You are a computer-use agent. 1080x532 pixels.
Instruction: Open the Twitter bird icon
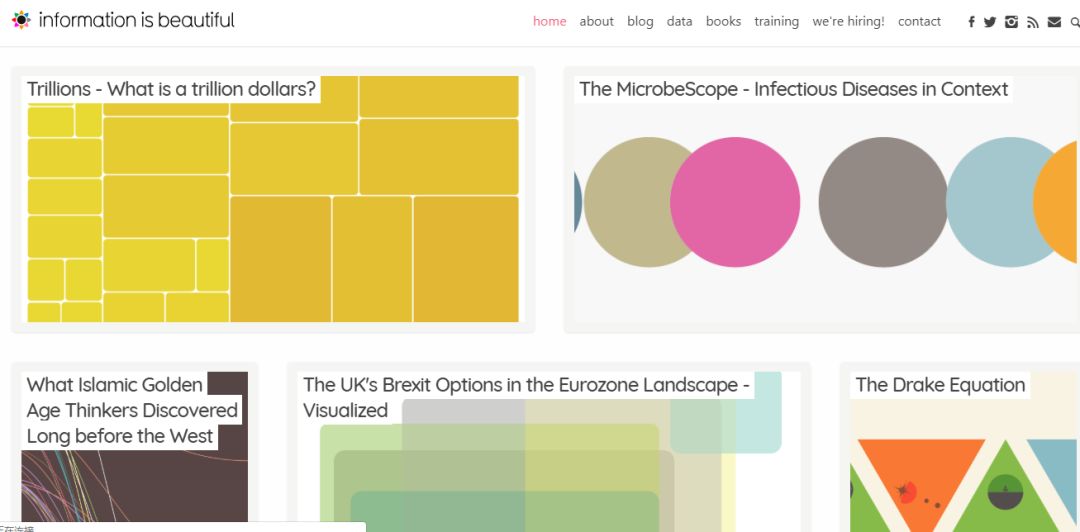(990, 22)
